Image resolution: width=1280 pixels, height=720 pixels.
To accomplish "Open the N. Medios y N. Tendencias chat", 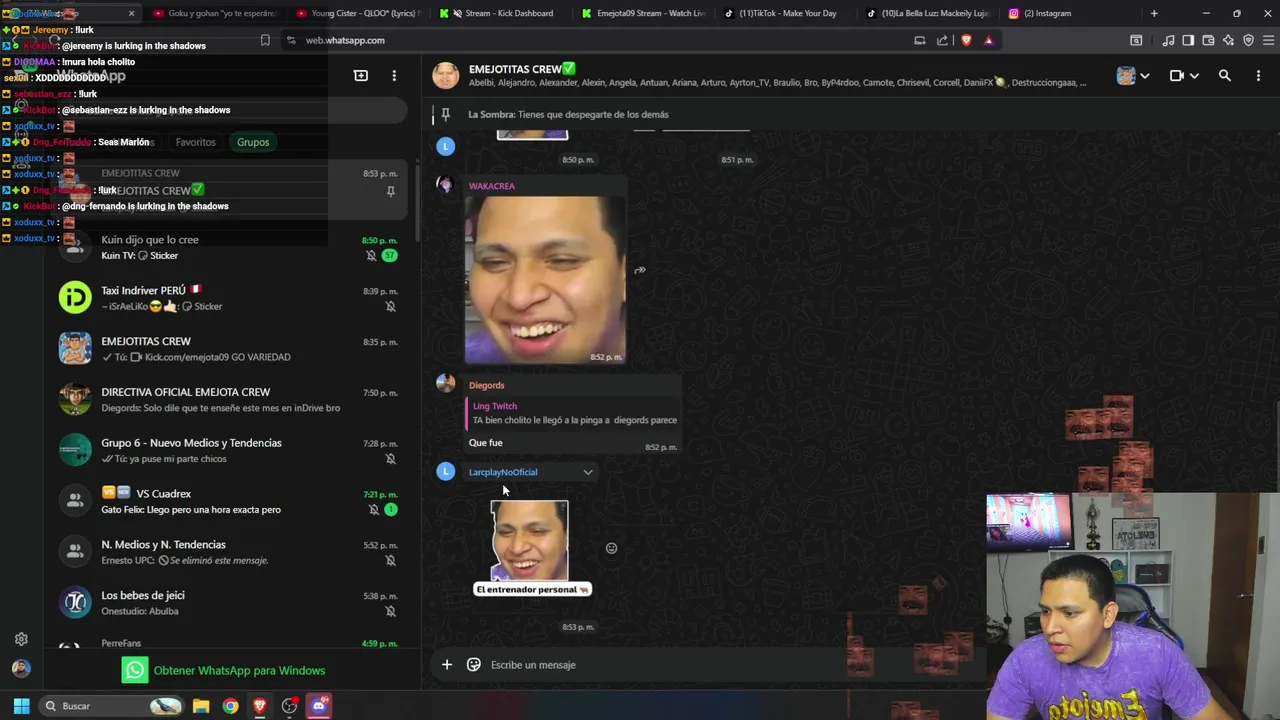I will (230, 552).
